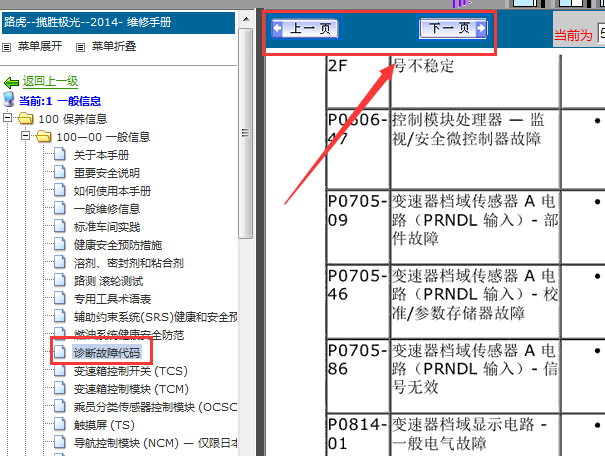605x456 pixels.
Task: Open the 标准车间实践 document
Action: (107, 227)
